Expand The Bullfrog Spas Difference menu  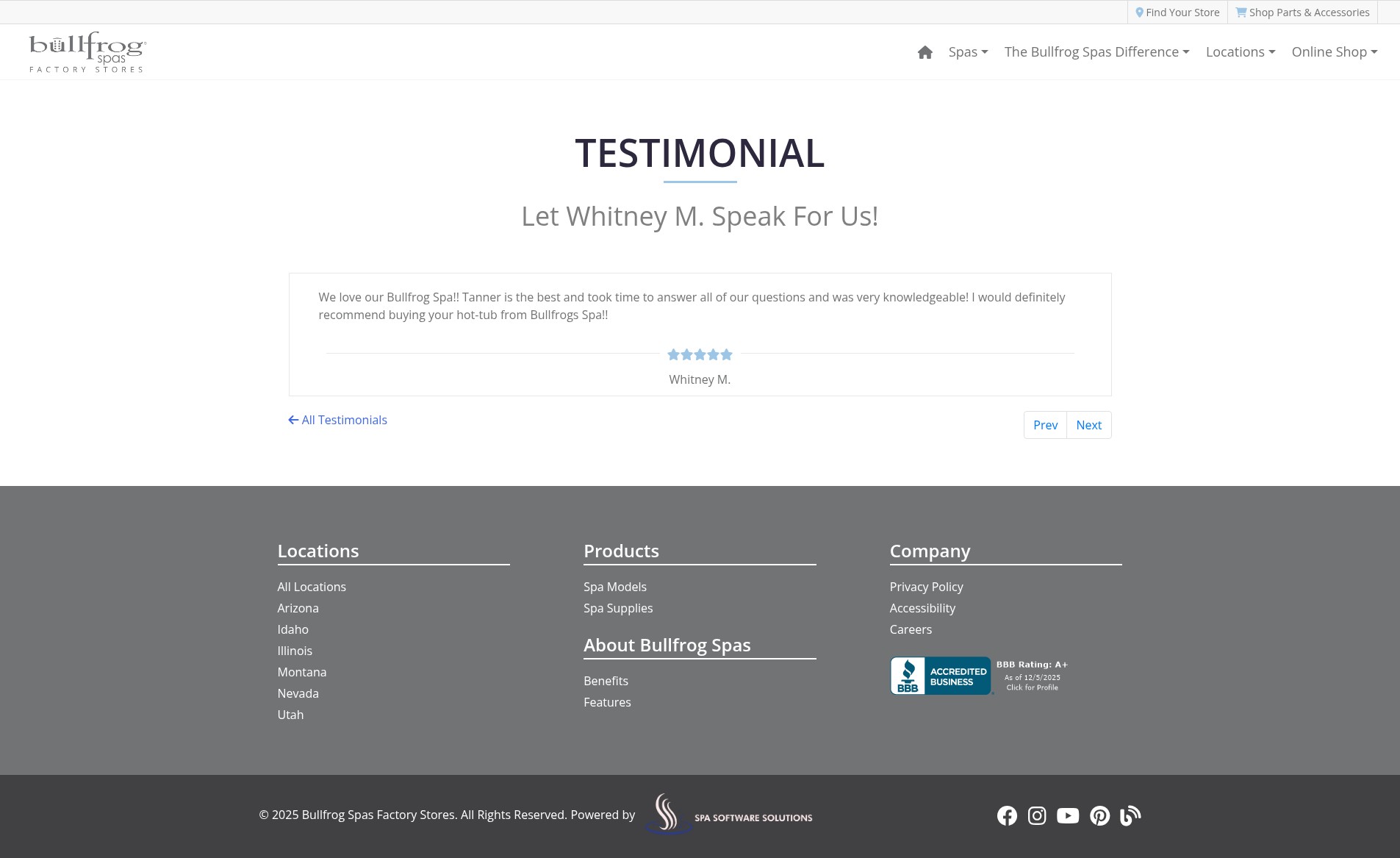[1096, 52]
